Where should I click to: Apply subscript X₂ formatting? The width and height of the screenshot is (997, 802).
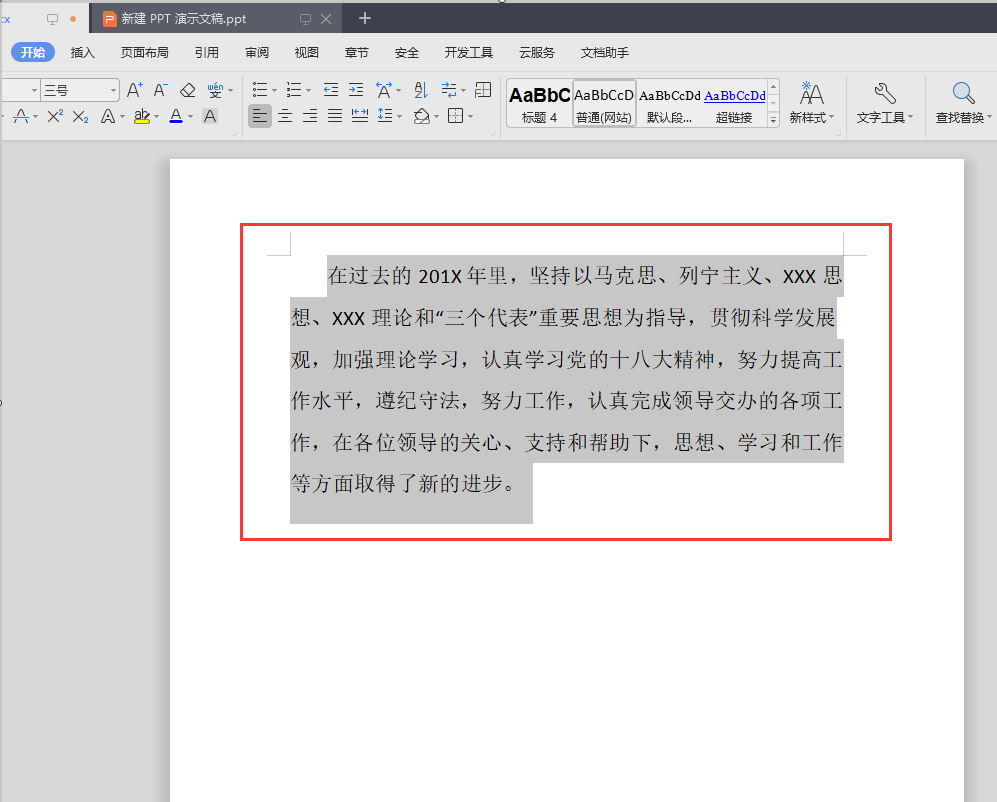point(80,116)
